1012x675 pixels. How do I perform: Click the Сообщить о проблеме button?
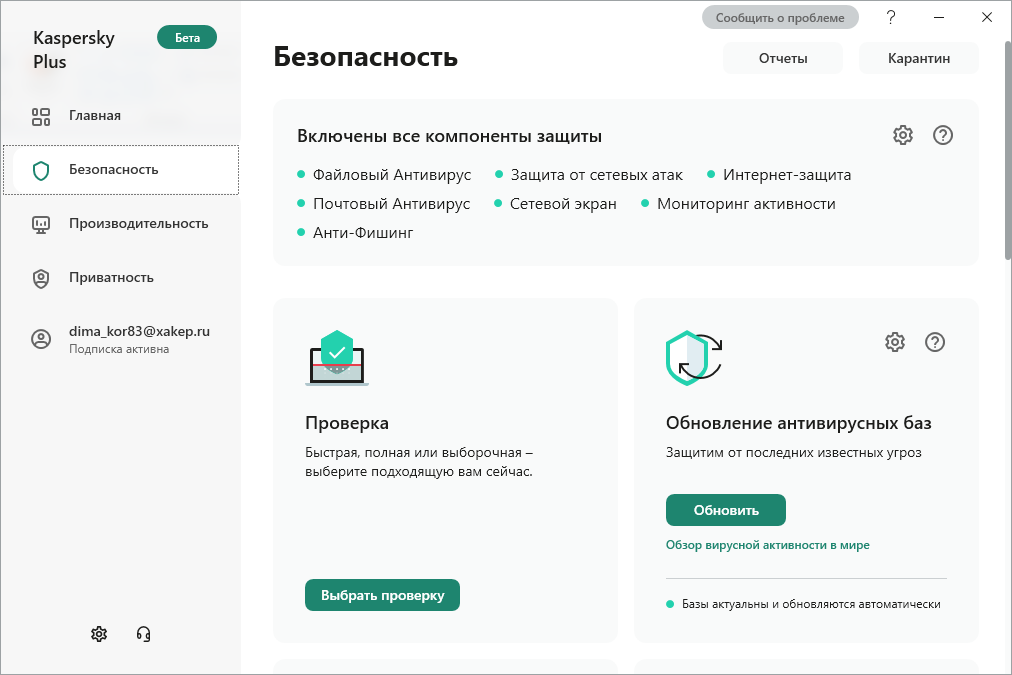[x=780, y=17]
